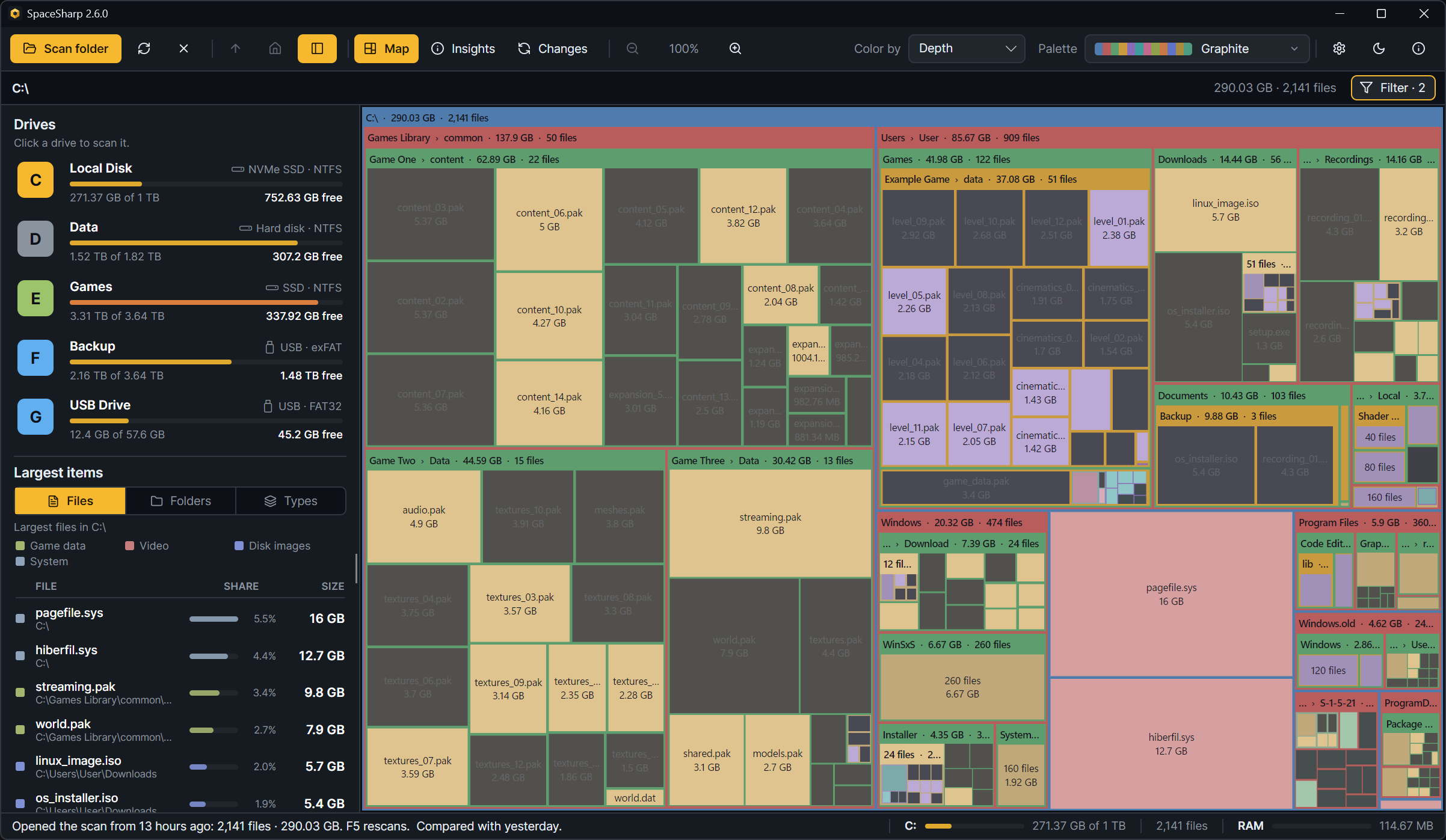This screenshot has width=1446, height=840.
Task: Select the Folders tab in Largest items
Action: (x=180, y=501)
